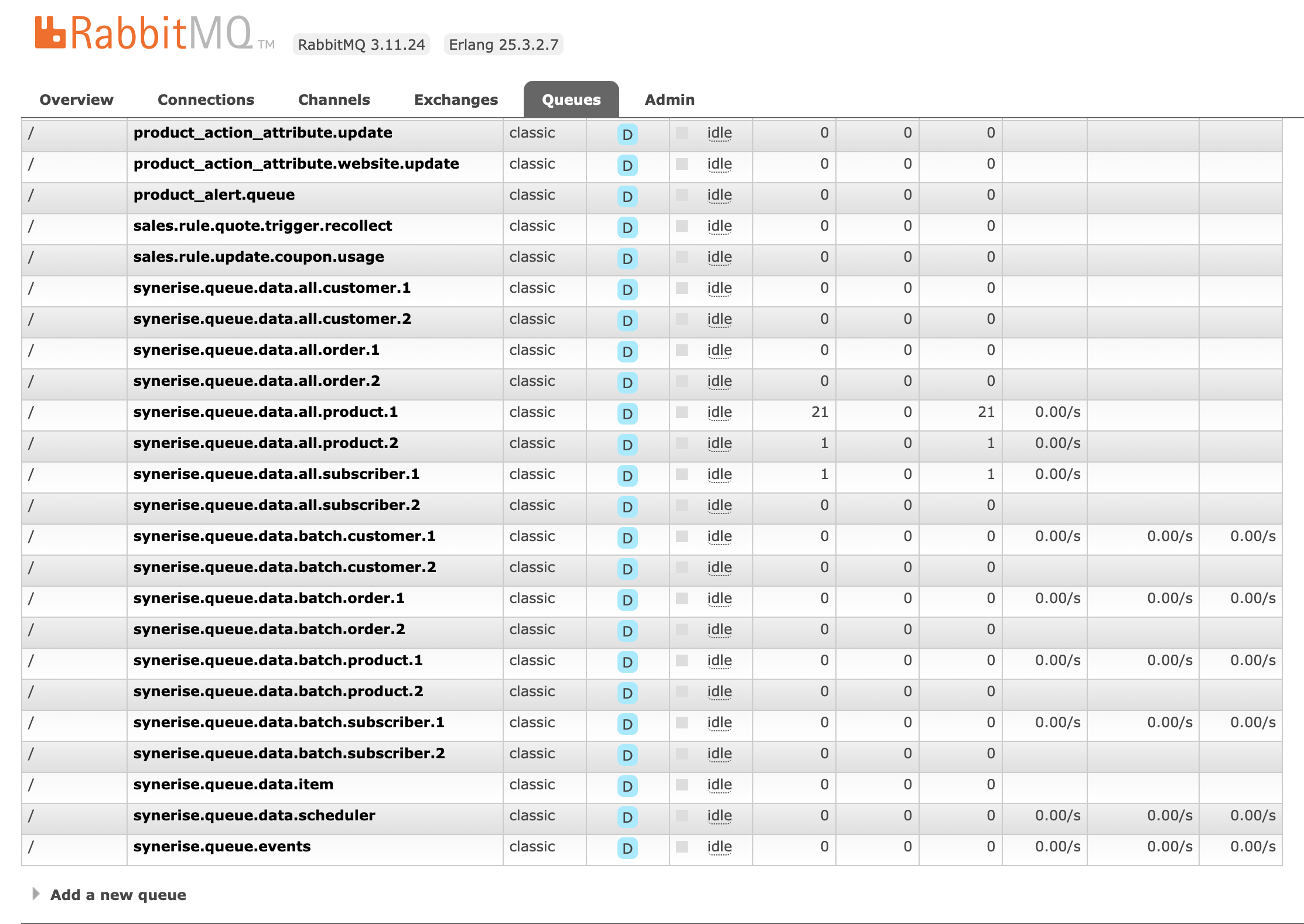Click the D icon for synerise.queue.data.all.product.1

pyautogui.click(x=627, y=414)
